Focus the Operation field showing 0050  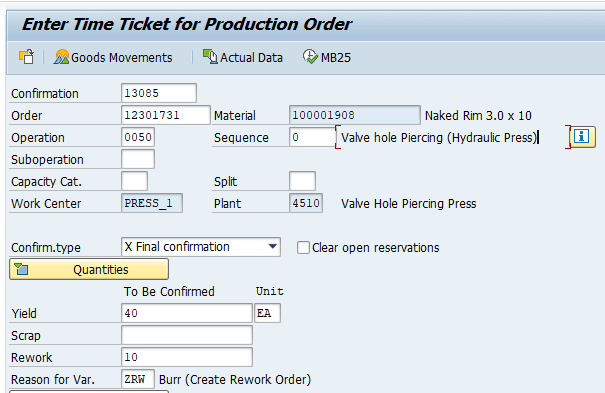(x=138, y=137)
